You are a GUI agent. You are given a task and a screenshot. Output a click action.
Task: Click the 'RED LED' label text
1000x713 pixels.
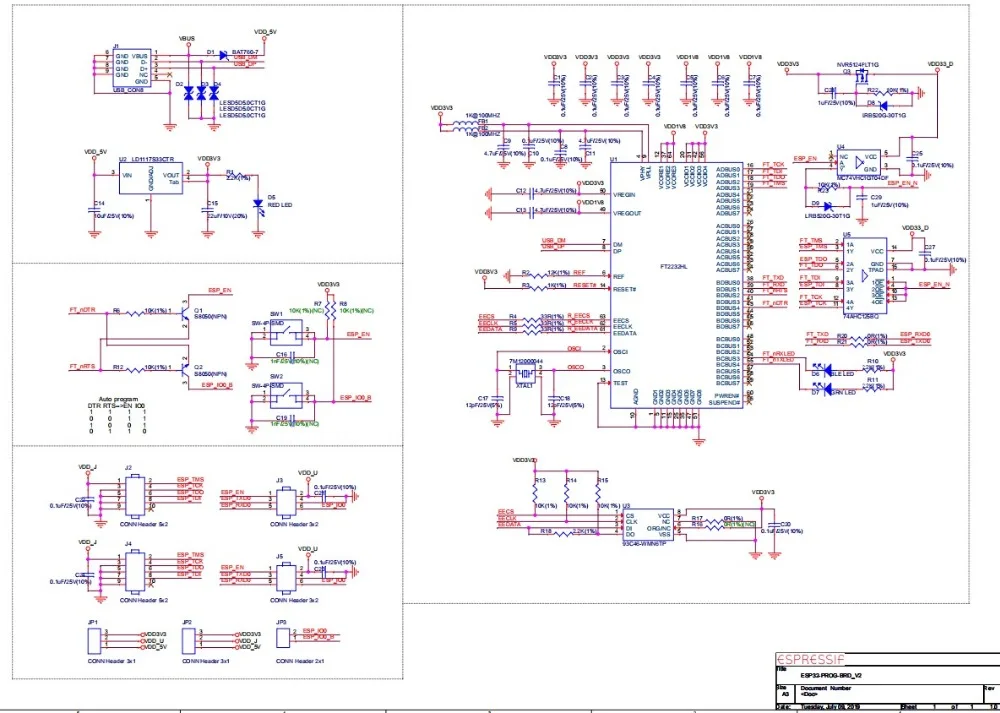[279, 205]
